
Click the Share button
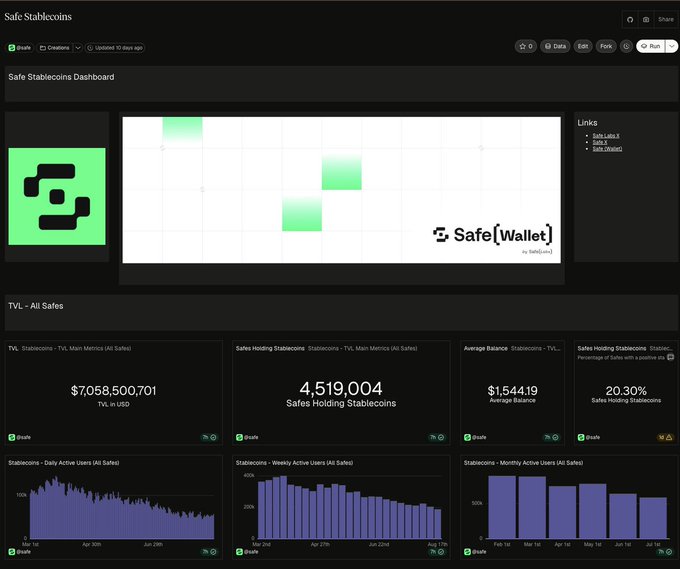pos(666,20)
